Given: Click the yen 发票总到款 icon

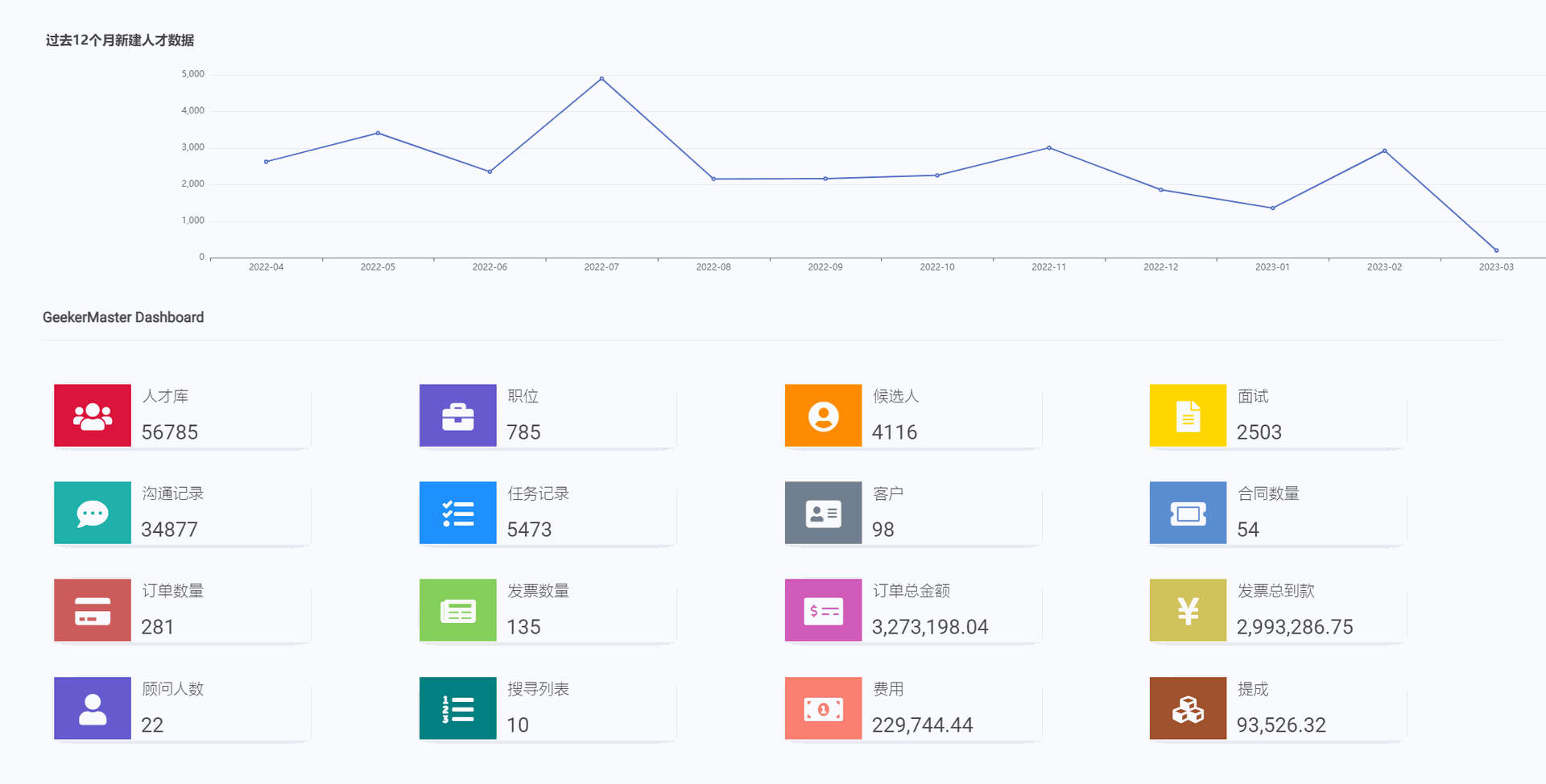Looking at the screenshot, I should pos(1188,611).
